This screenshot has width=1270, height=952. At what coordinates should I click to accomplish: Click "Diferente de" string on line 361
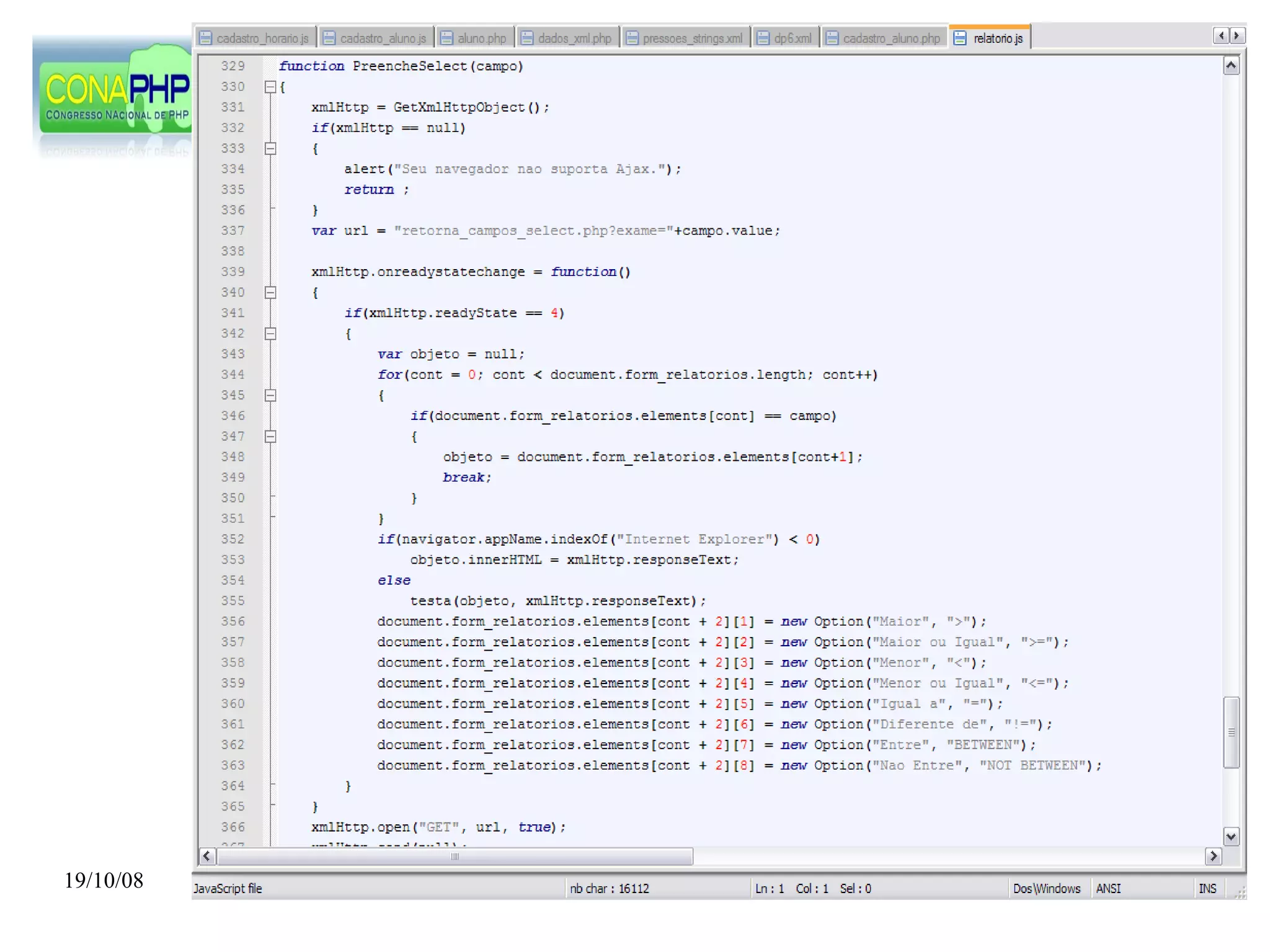click(x=930, y=724)
